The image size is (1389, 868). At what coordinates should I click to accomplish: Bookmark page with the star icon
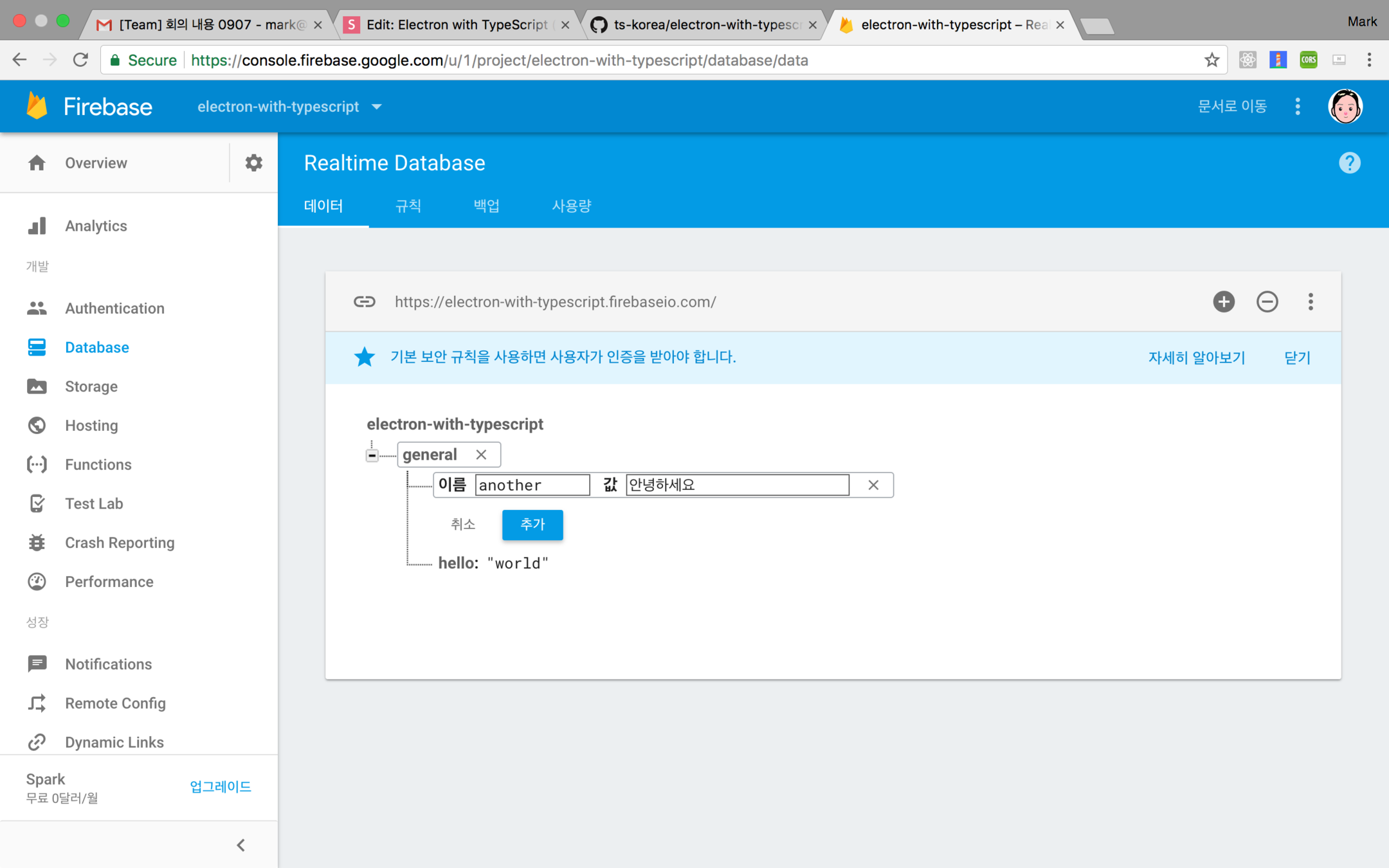(x=1212, y=60)
